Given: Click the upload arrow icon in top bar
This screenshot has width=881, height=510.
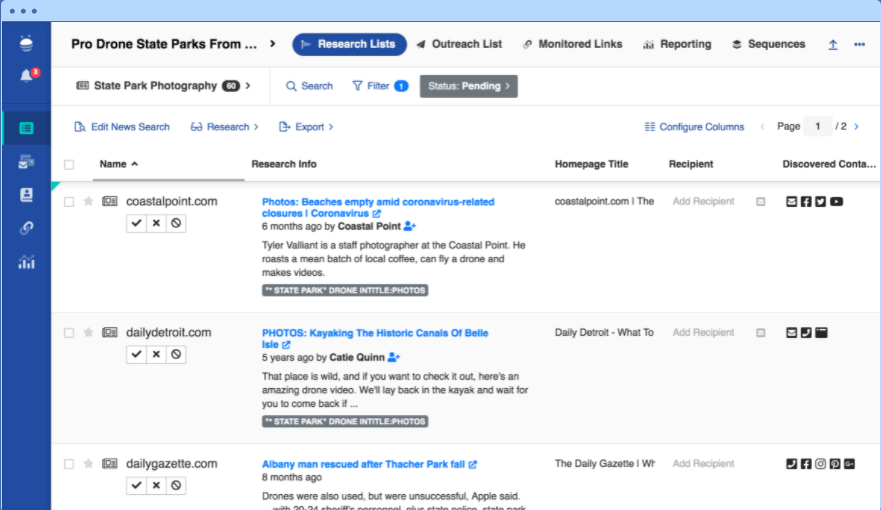Looking at the screenshot, I should (833, 44).
